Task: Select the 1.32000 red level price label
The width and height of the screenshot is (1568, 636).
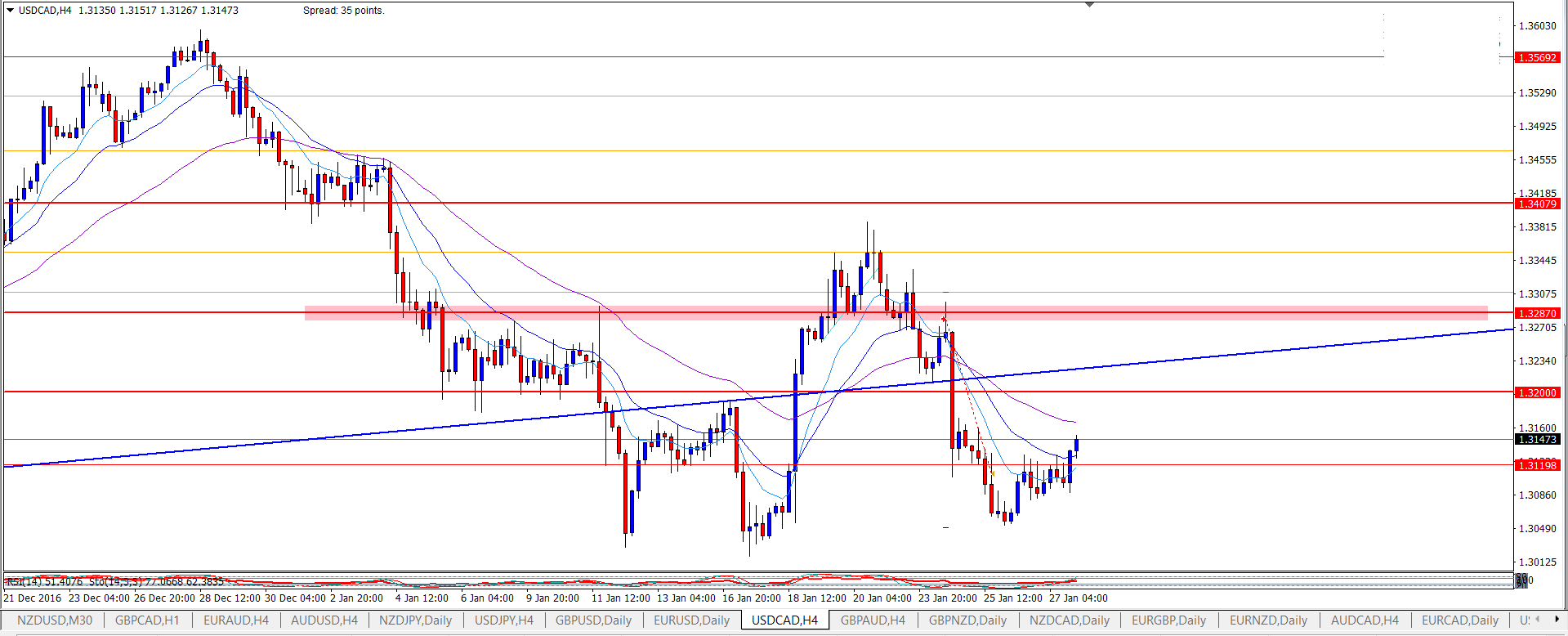Action: [1538, 392]
